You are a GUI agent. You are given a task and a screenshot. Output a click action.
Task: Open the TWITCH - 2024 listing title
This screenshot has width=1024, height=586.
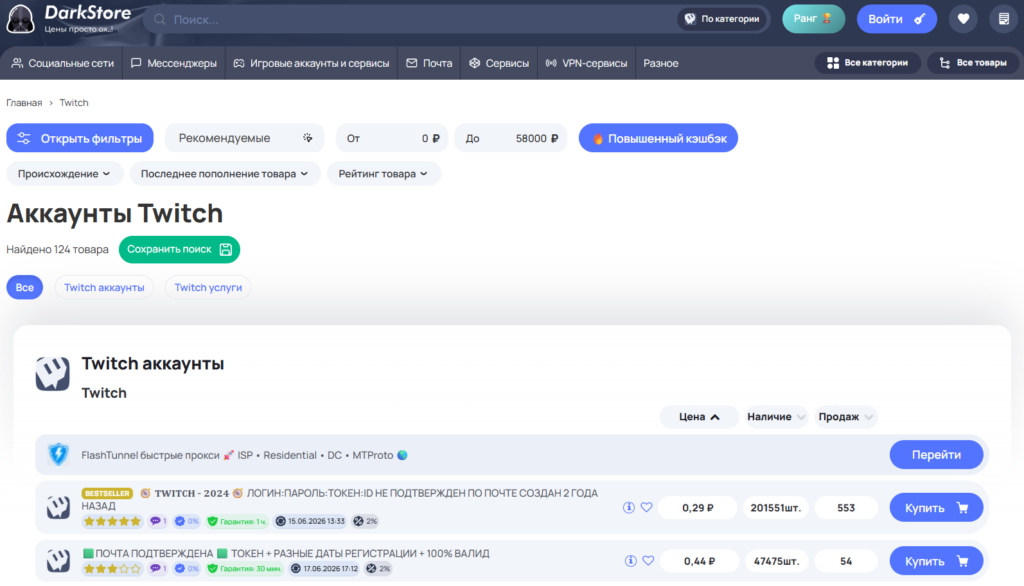pyautogui.click(x=340, y=499)
